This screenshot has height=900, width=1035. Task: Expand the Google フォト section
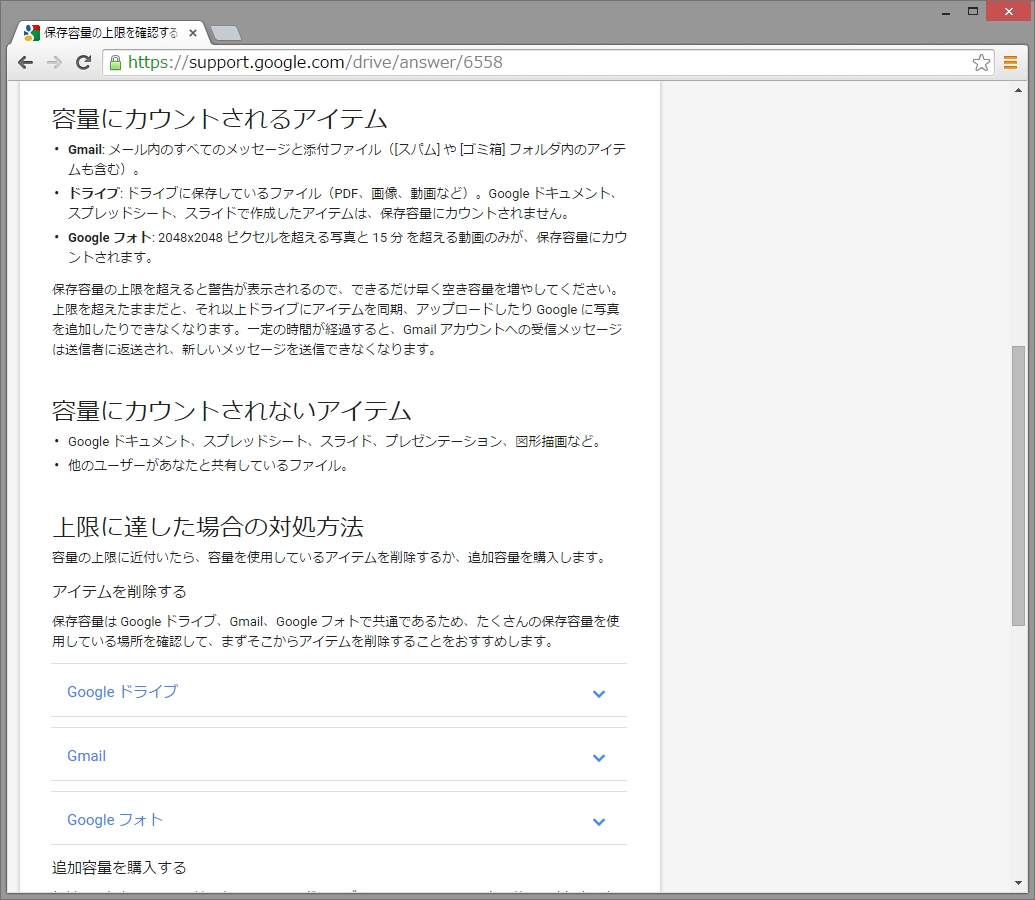(x=339, y=819)
